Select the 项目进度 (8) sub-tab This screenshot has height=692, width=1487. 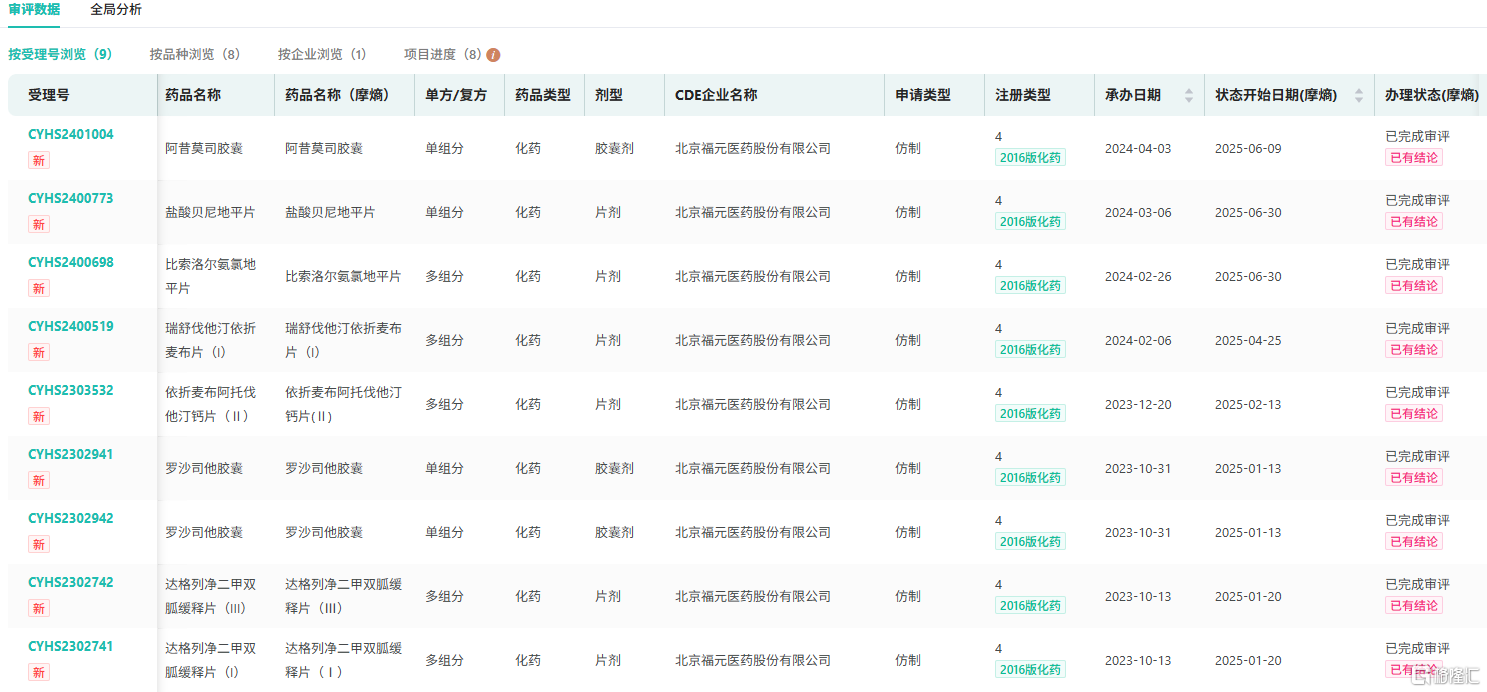[x=443, y=54]
